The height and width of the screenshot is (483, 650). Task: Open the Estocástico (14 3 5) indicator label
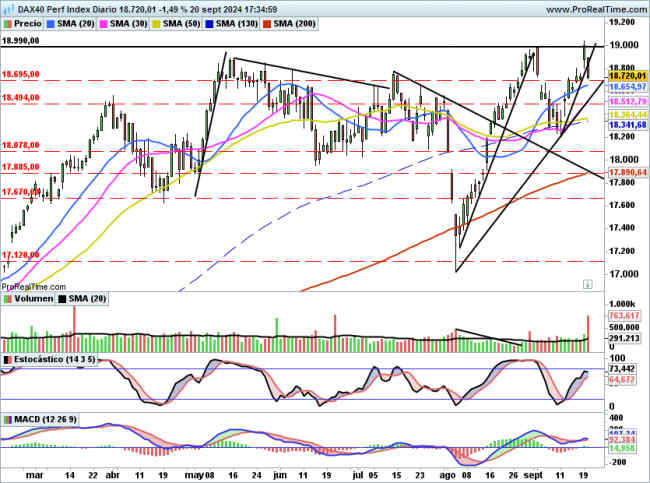[54, 359]
